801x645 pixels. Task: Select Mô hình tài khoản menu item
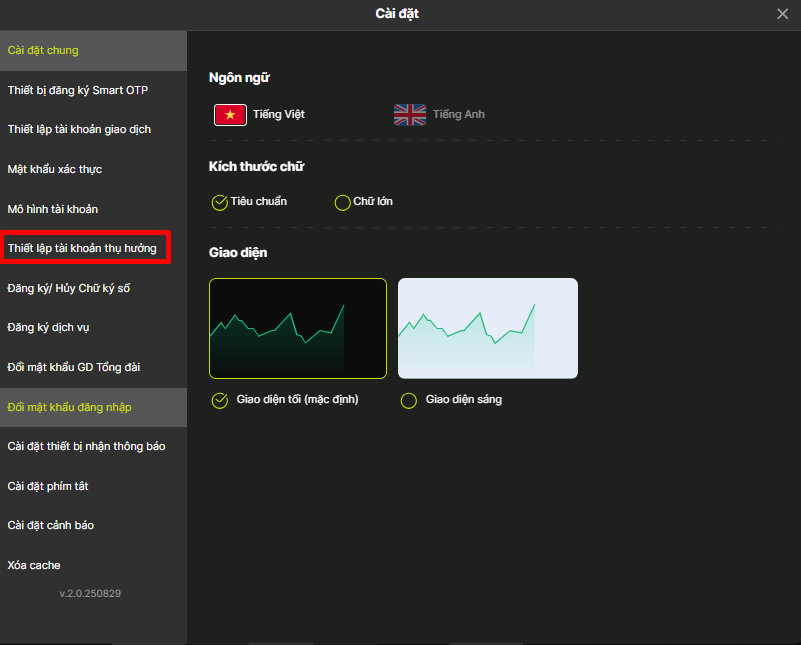click(x=53, y=209)
